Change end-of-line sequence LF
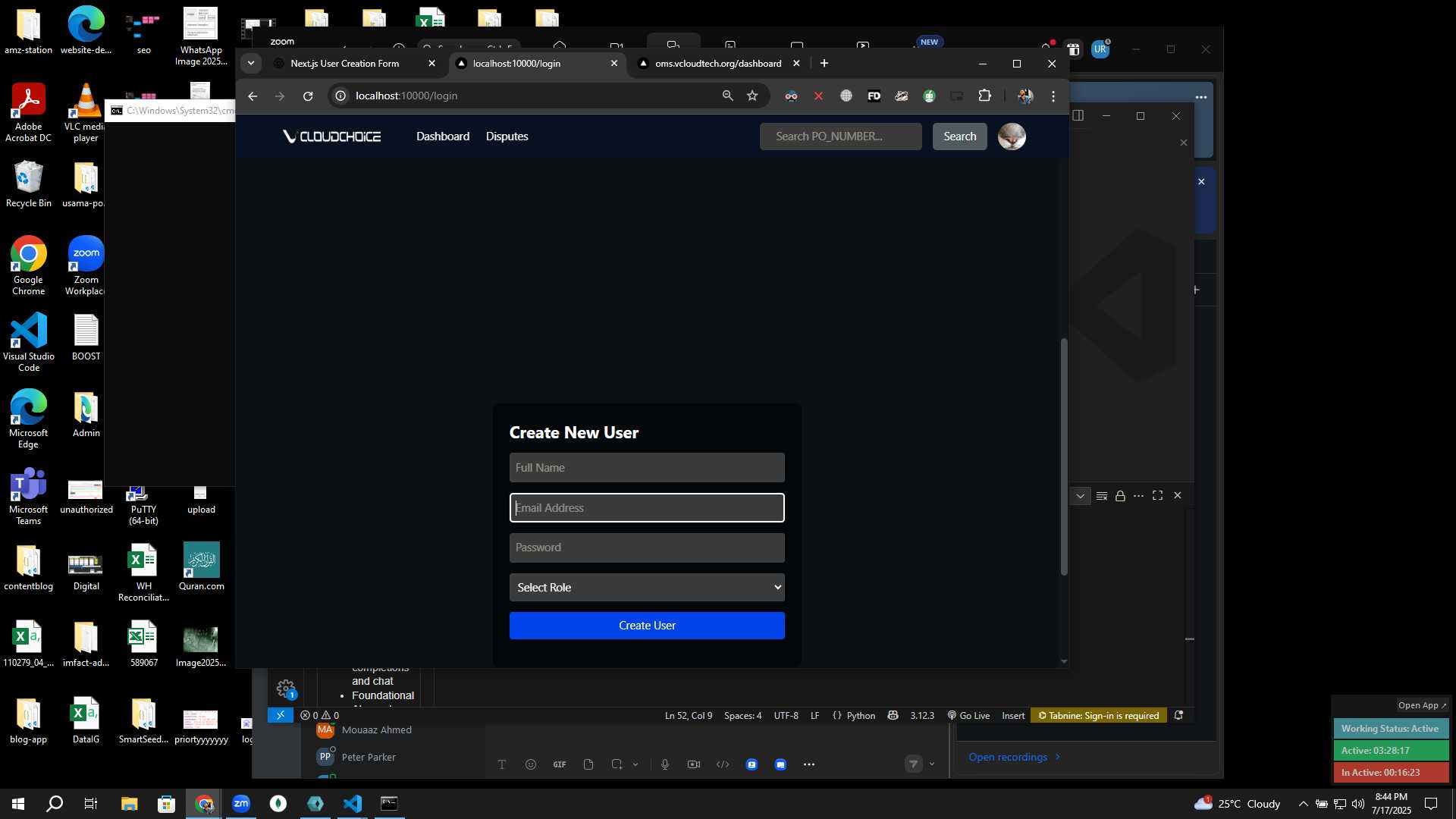This screenshot has height=819, width=1456. (814, 715)
